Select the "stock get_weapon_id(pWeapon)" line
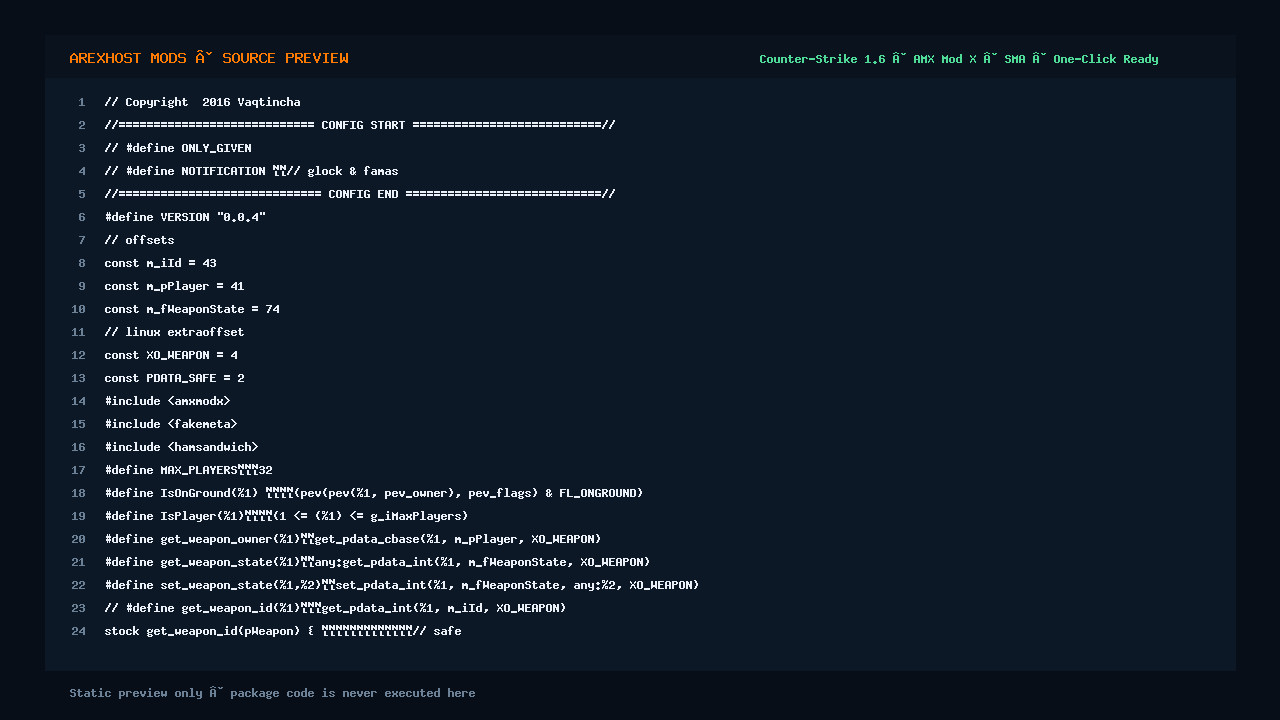Image resolution: width=1280 pixels, height=720 pixels. pos(283,631)
